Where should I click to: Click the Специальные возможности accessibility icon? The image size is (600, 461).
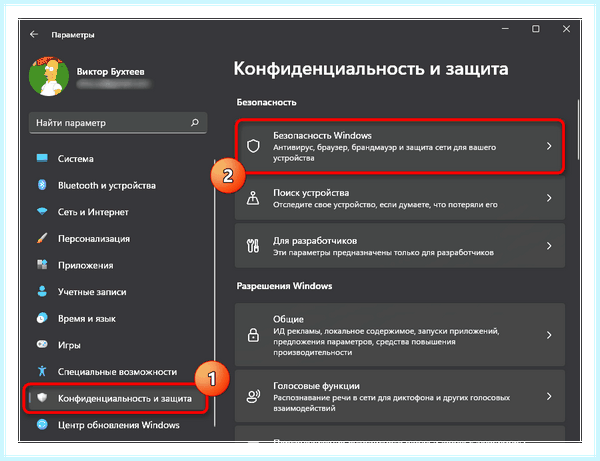[x=42, y=371]
